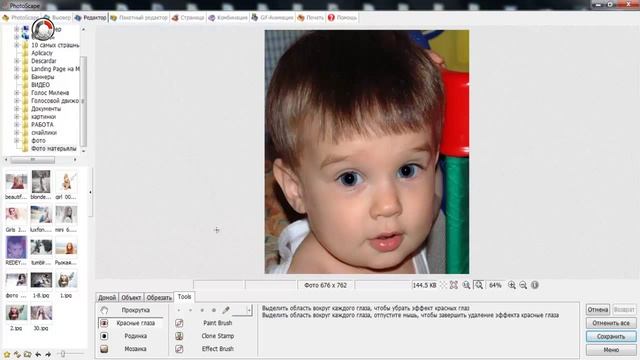Select the Мозаика mosaic tool
640x360 pixels.
(131, 349)
